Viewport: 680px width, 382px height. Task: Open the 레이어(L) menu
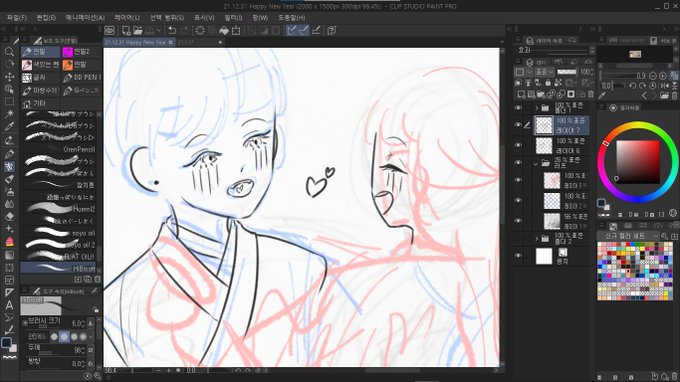[x=127, y=18]
